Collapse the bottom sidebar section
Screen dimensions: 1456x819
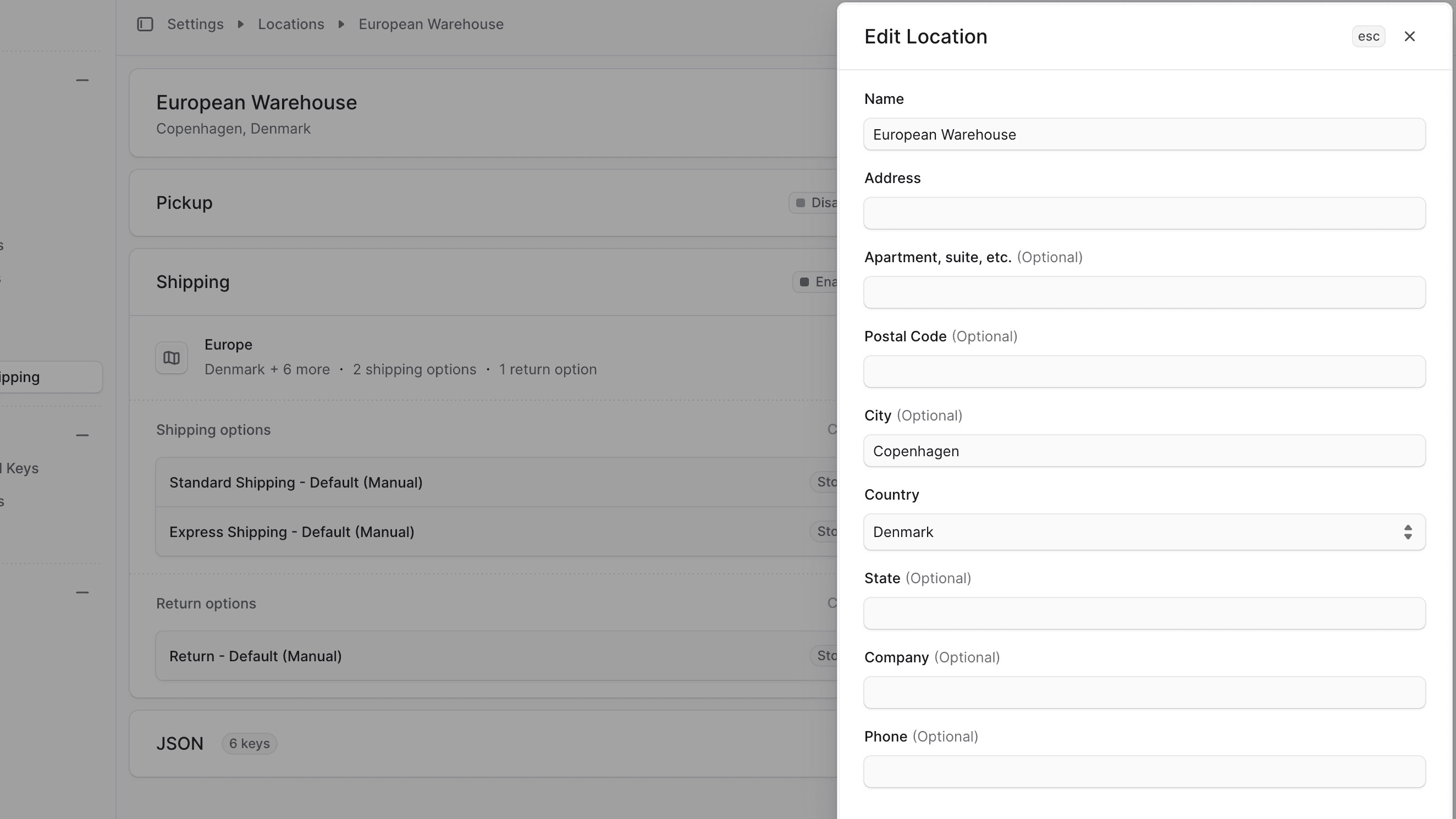tap(82, 593)
